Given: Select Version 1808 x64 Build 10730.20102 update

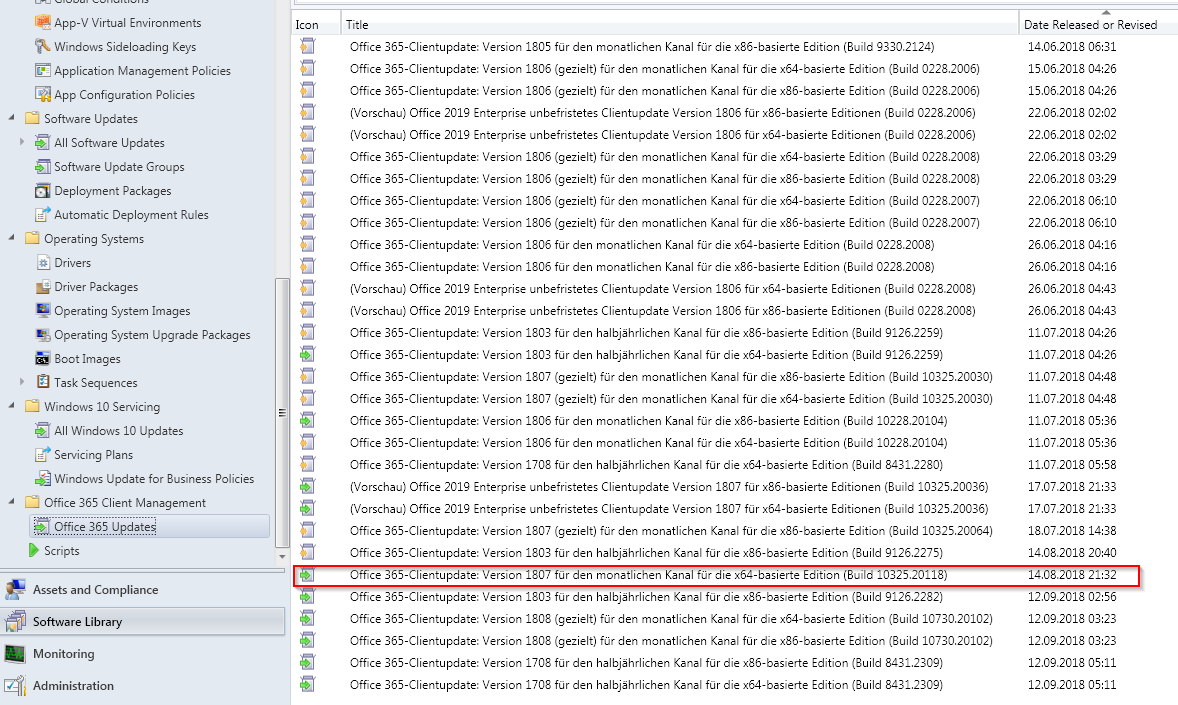Looking at the screenshot, I should coord(671,619).
